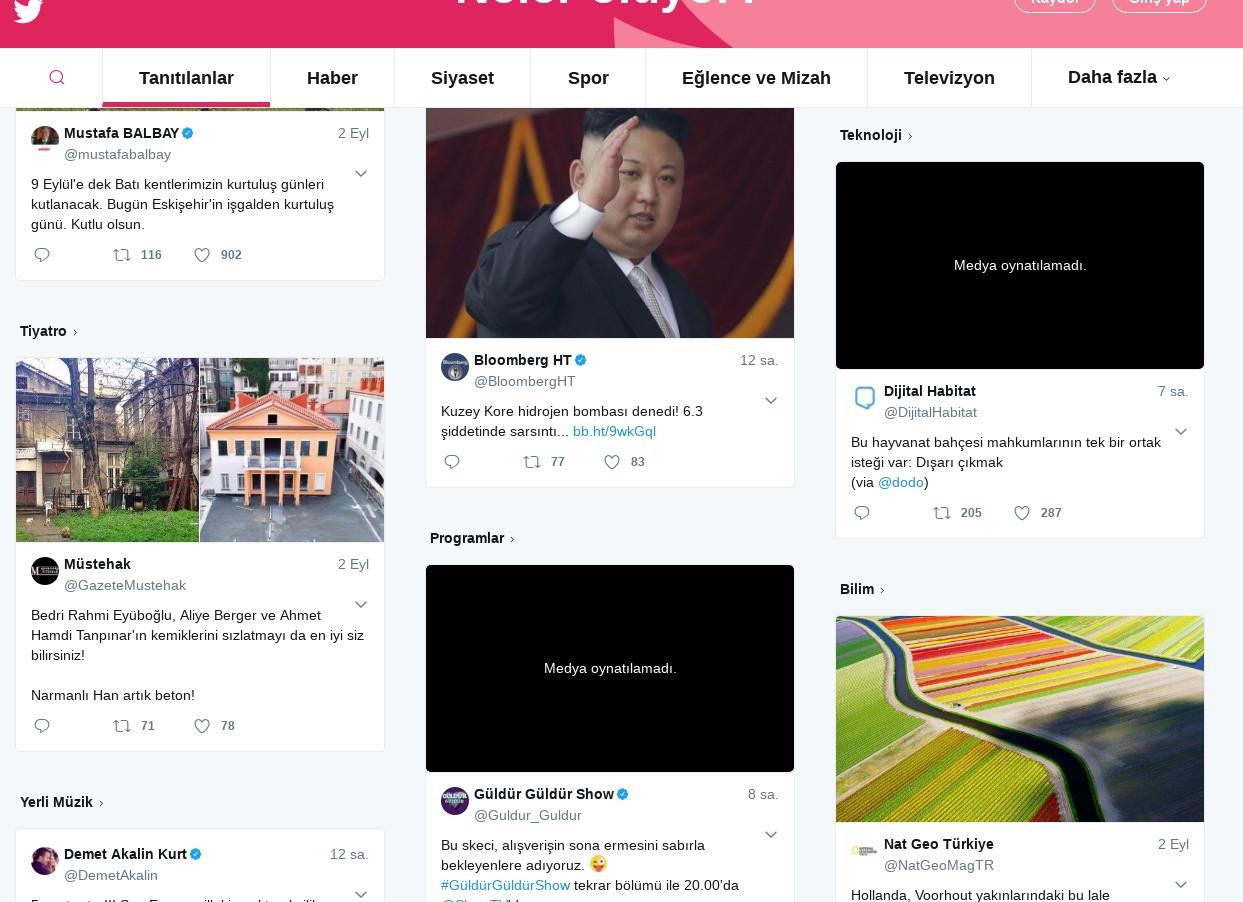The image size is (1243, 902).
Task: Open the menu on Nat Geo Türkiye's tweet
Action: (1181, 885)
